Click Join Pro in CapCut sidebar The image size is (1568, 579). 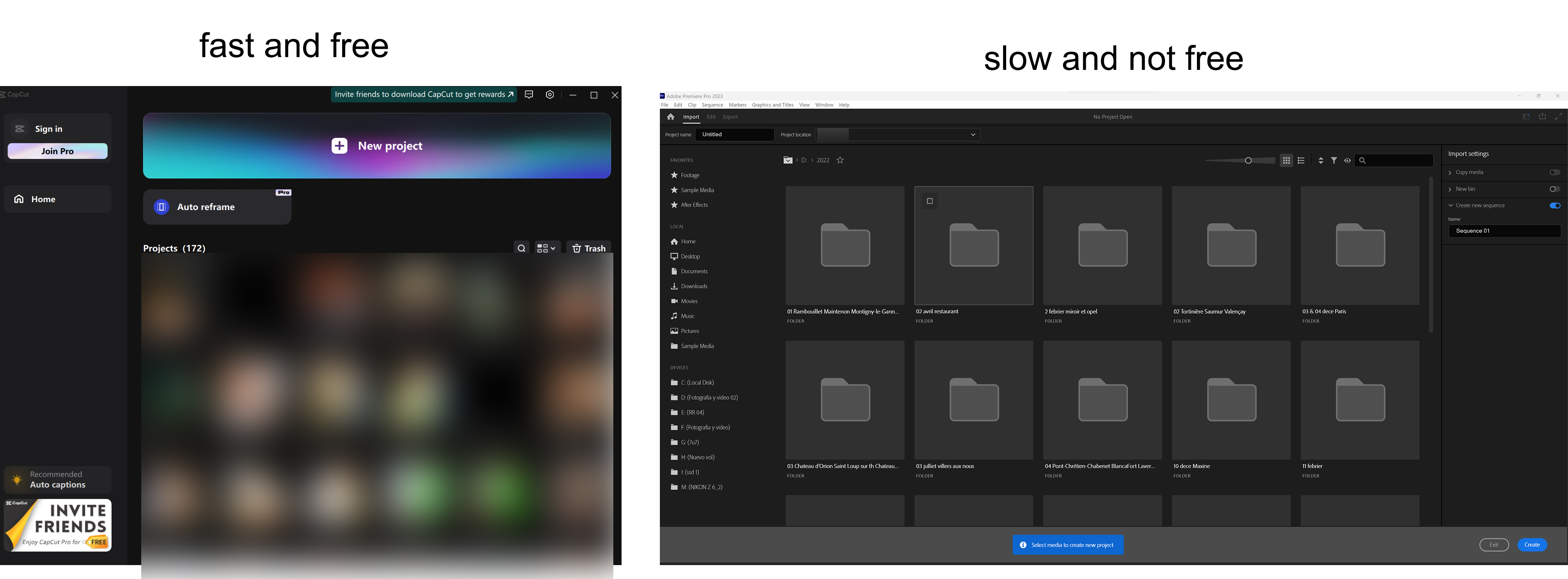click(x=57, y=150)
